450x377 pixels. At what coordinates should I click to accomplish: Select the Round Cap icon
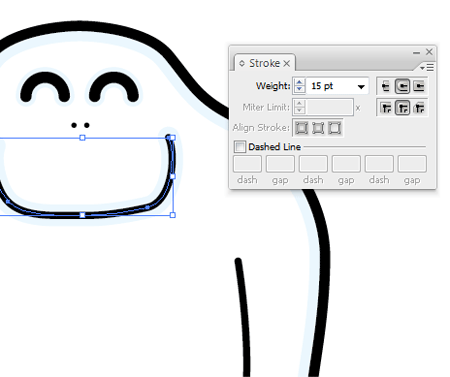tap(402, 87)
